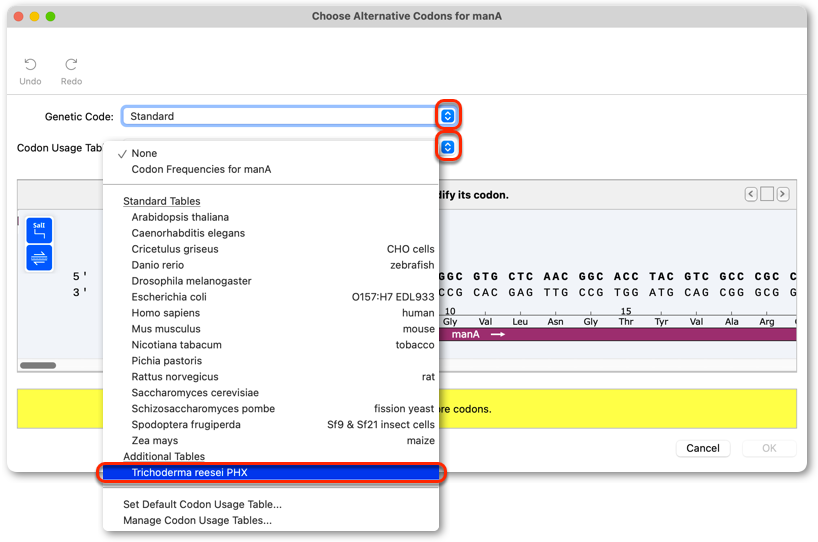Image resolution: width=818 pixels, height=542 pixels.
Task: Click the yellow message banner
Action: click(x=407, y=409)
